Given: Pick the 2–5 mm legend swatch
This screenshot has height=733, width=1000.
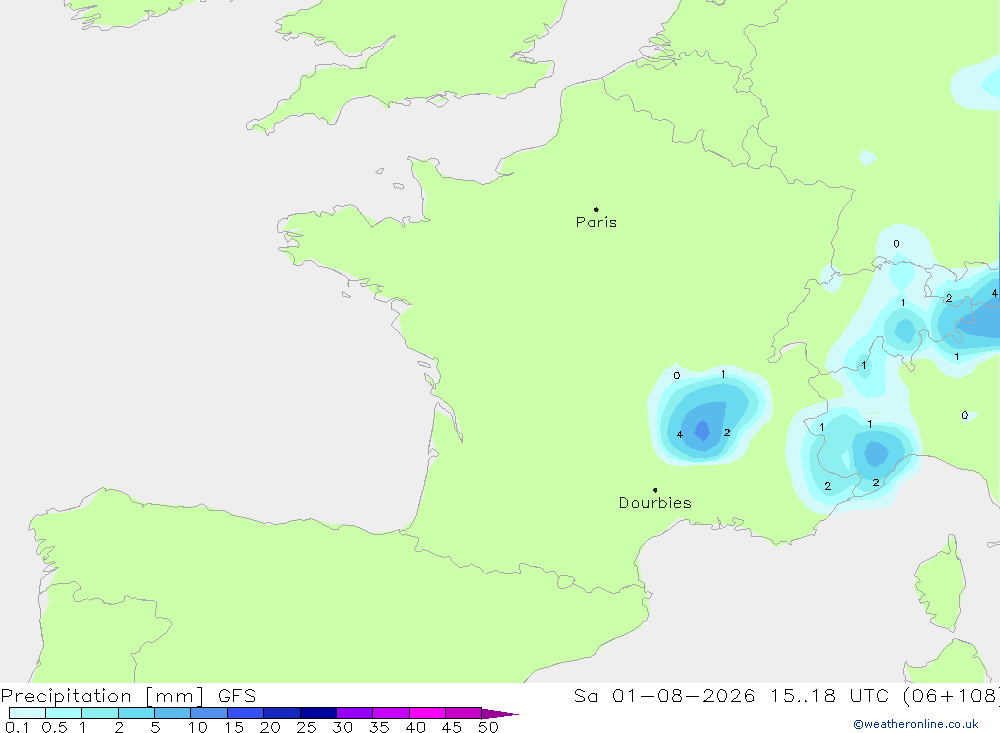Looking at the screenshot, I should 136,713.
